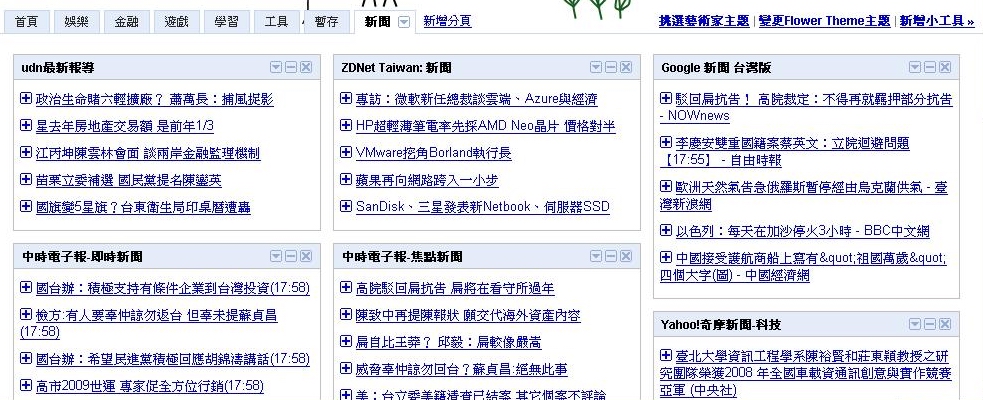The height and width of the screenshot is (400, 983).
Task: Expand the 駁回扁抗告 headline plus icon
Action: tap(666, 98)
